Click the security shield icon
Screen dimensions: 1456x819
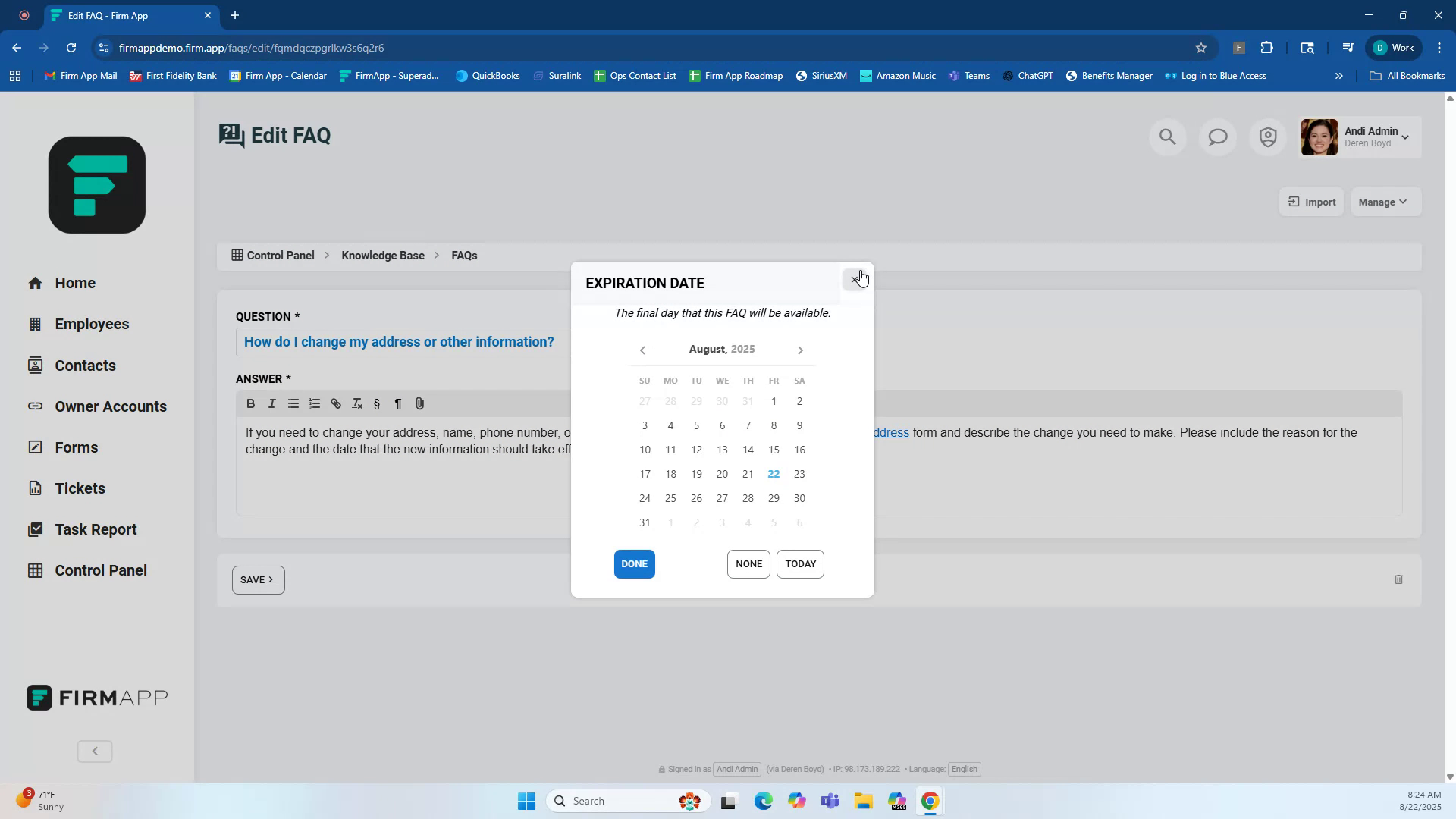1268,137
